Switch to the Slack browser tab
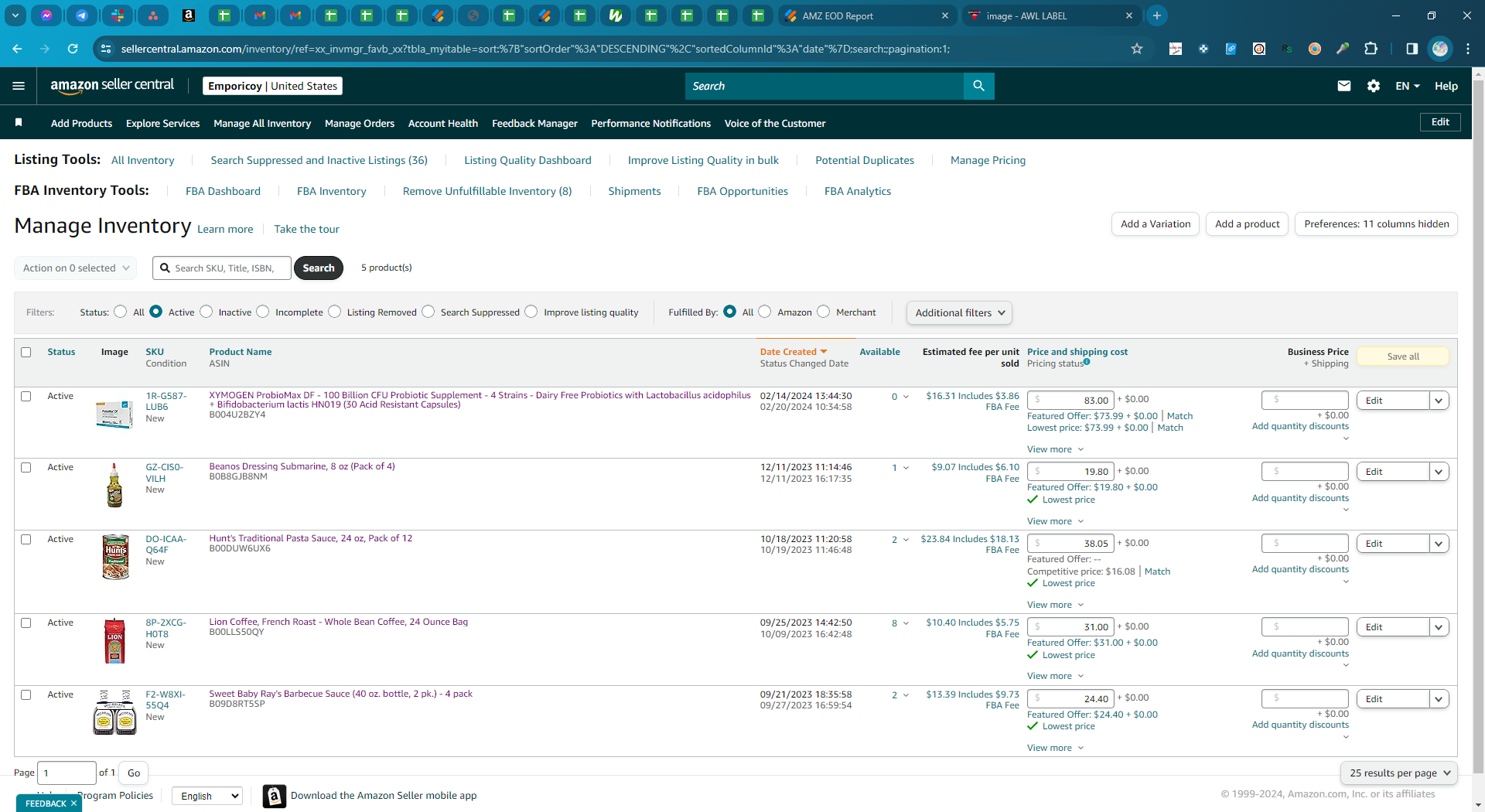 (x=118, y=15)
